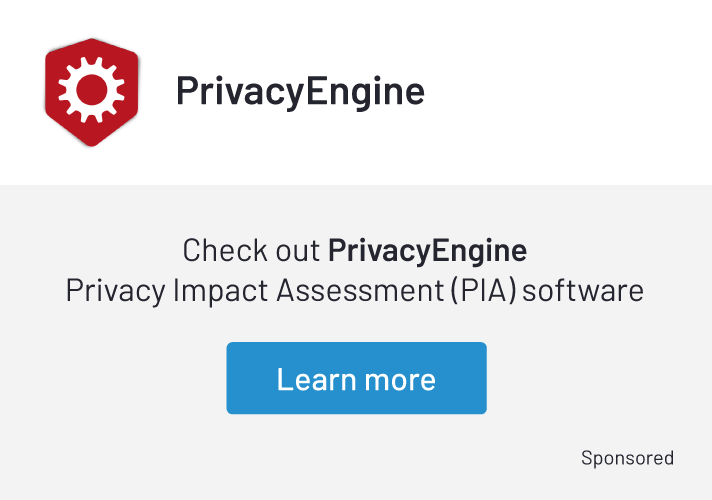Click the white gear inside the logo

coord(90,90)
